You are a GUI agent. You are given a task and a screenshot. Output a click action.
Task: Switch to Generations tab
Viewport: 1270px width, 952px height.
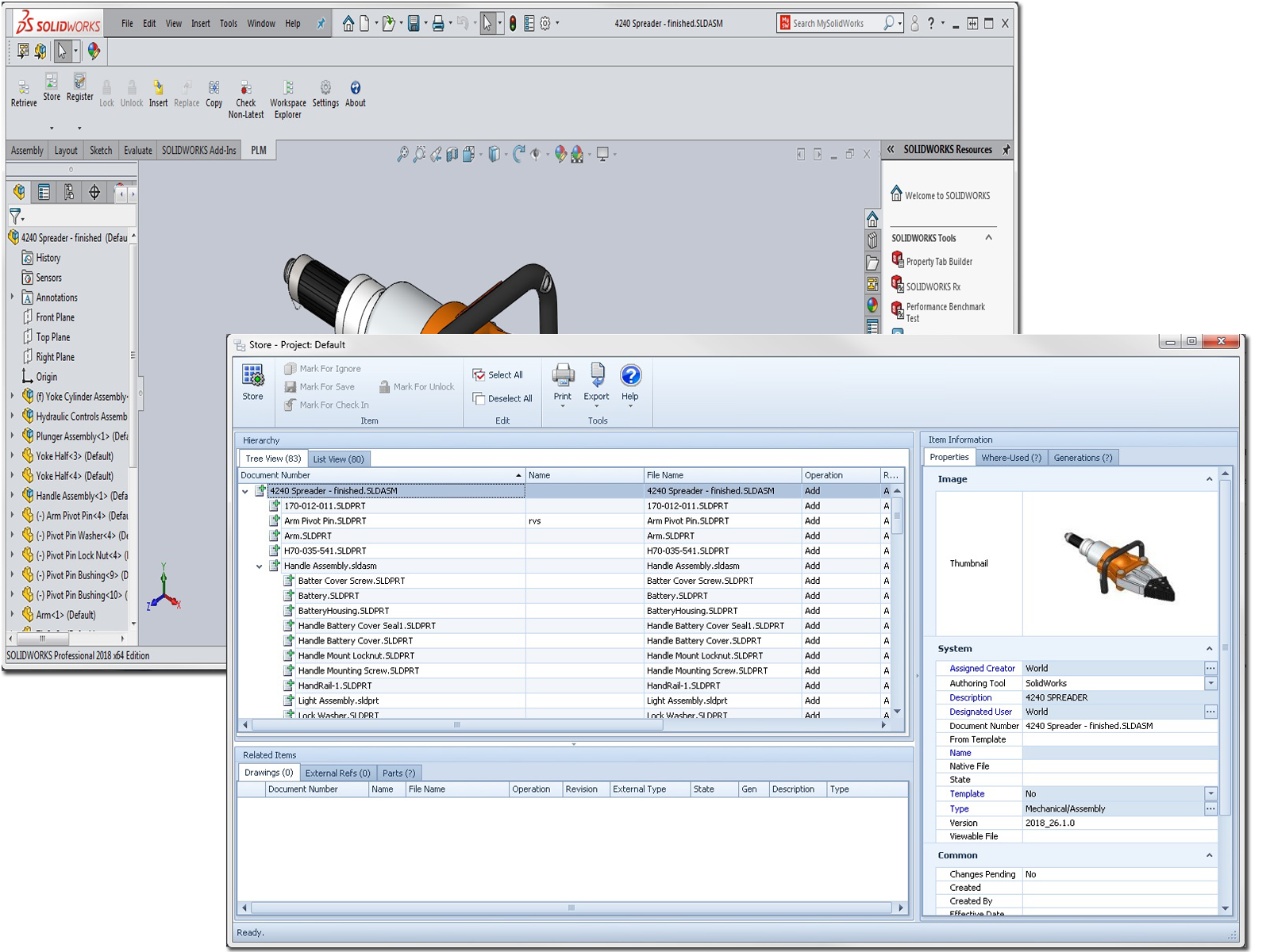click(x=1083, y=458)
